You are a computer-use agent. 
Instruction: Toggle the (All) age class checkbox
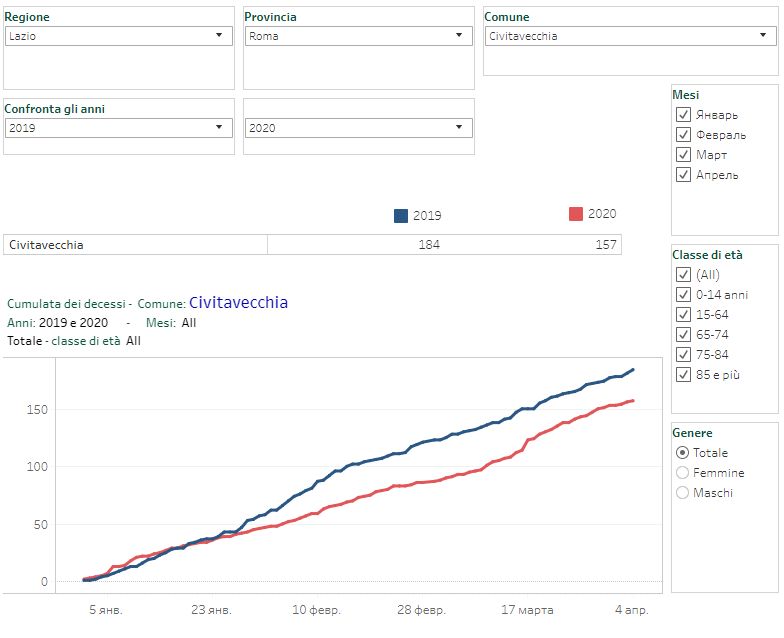click(x=684, y=275)
